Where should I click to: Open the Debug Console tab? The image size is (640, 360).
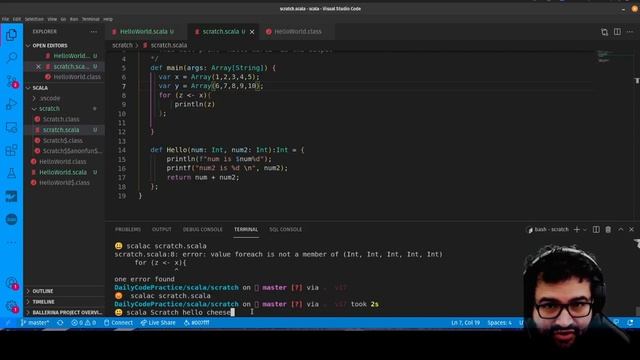coord(202,229)
